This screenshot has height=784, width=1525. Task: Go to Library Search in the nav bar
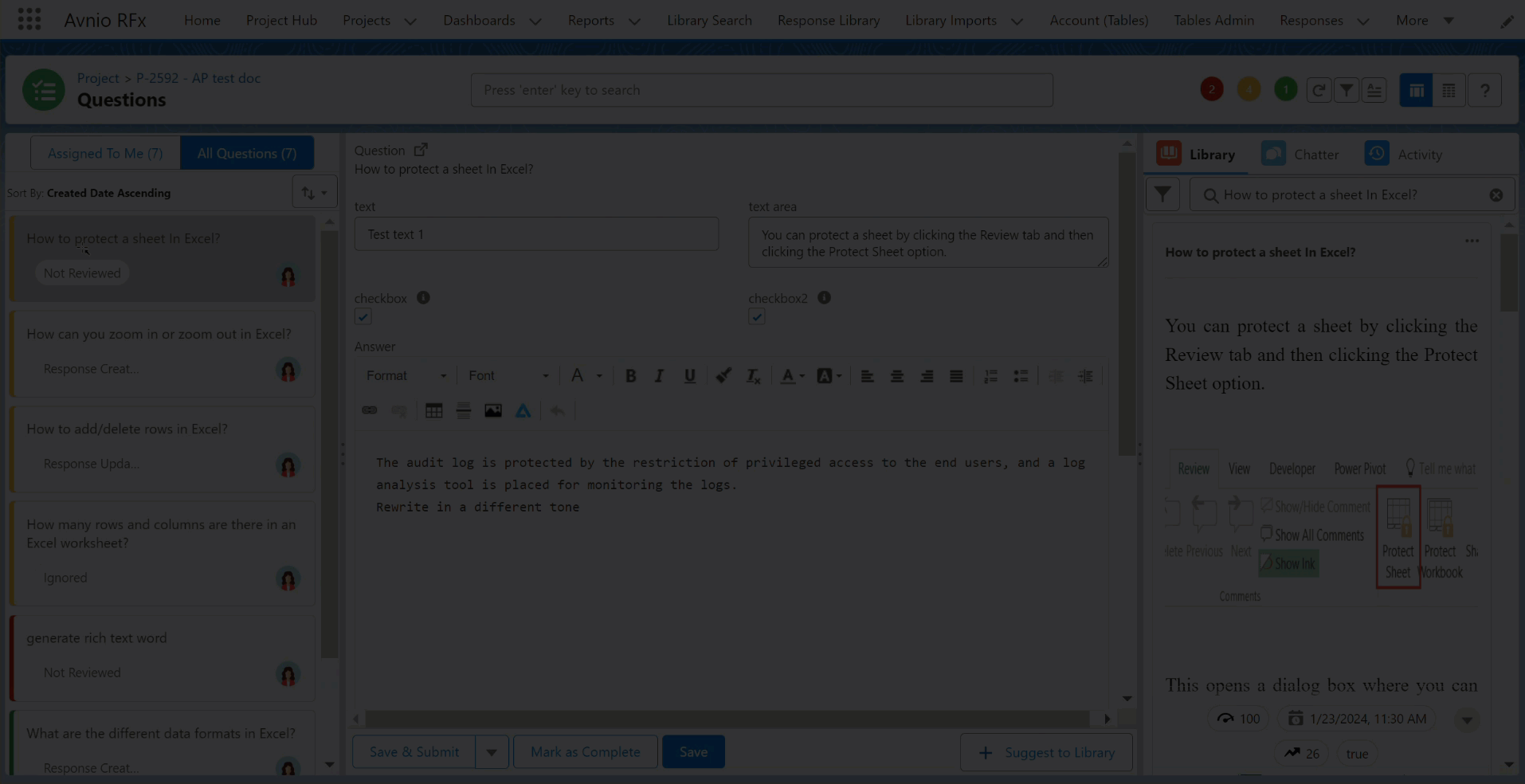pyautogui.click(x=709, y=20)
